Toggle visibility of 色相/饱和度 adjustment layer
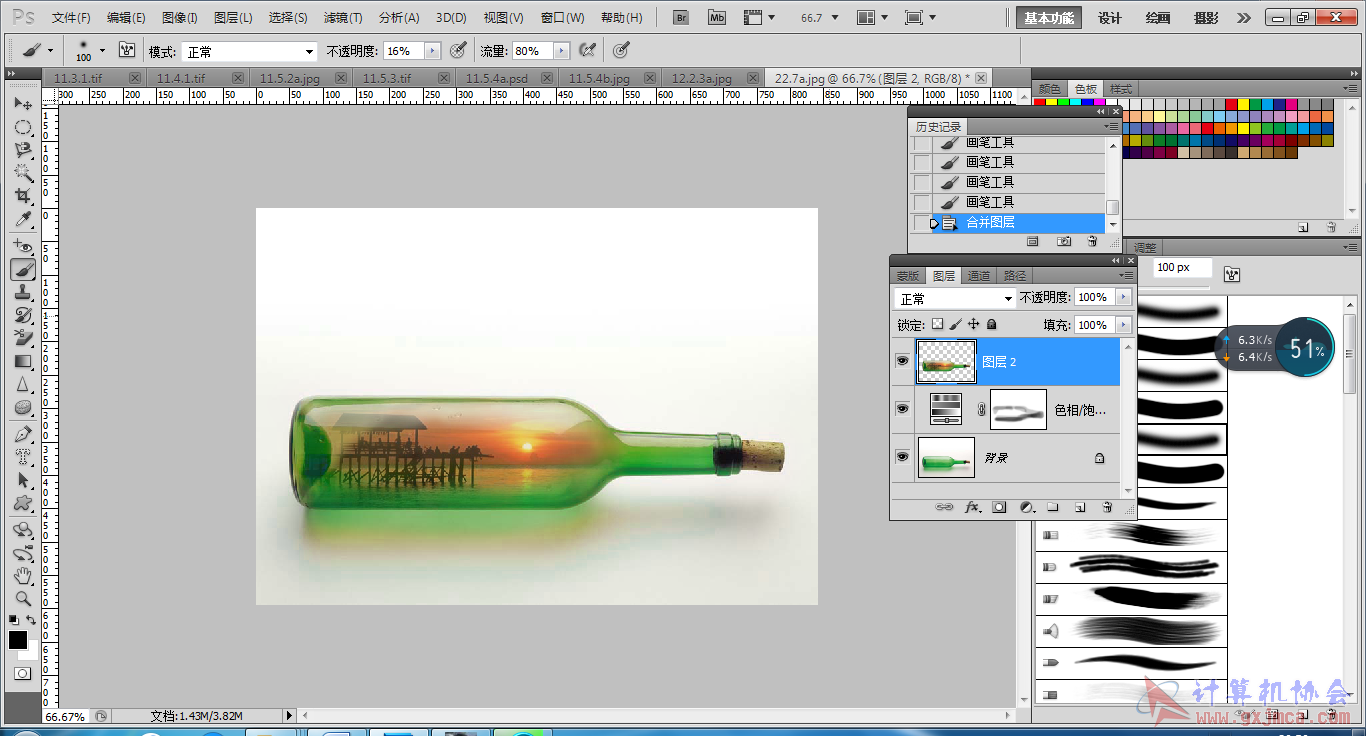 [902, 409]
